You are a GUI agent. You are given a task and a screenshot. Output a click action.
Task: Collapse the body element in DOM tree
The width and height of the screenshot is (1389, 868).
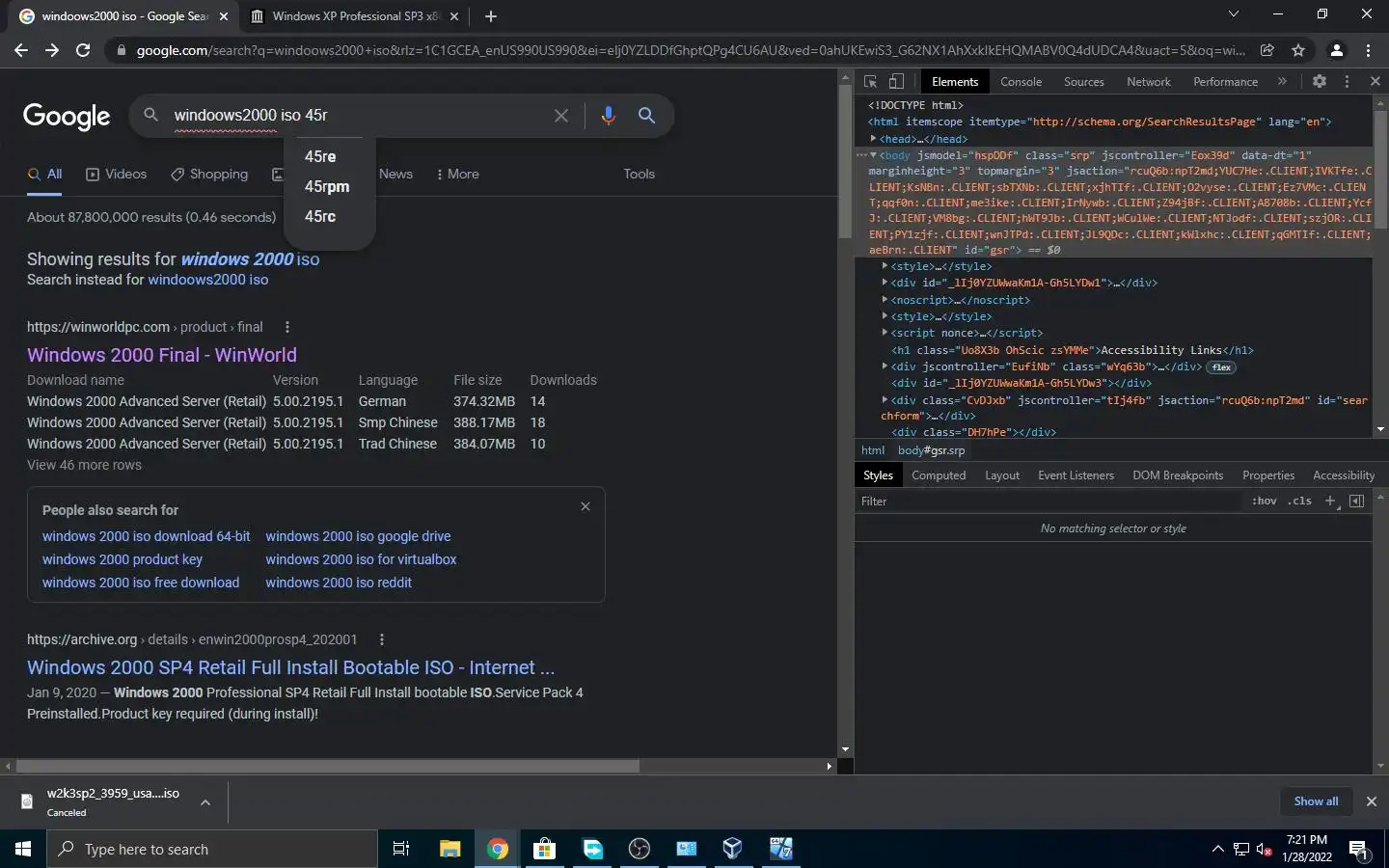[874, 155]
